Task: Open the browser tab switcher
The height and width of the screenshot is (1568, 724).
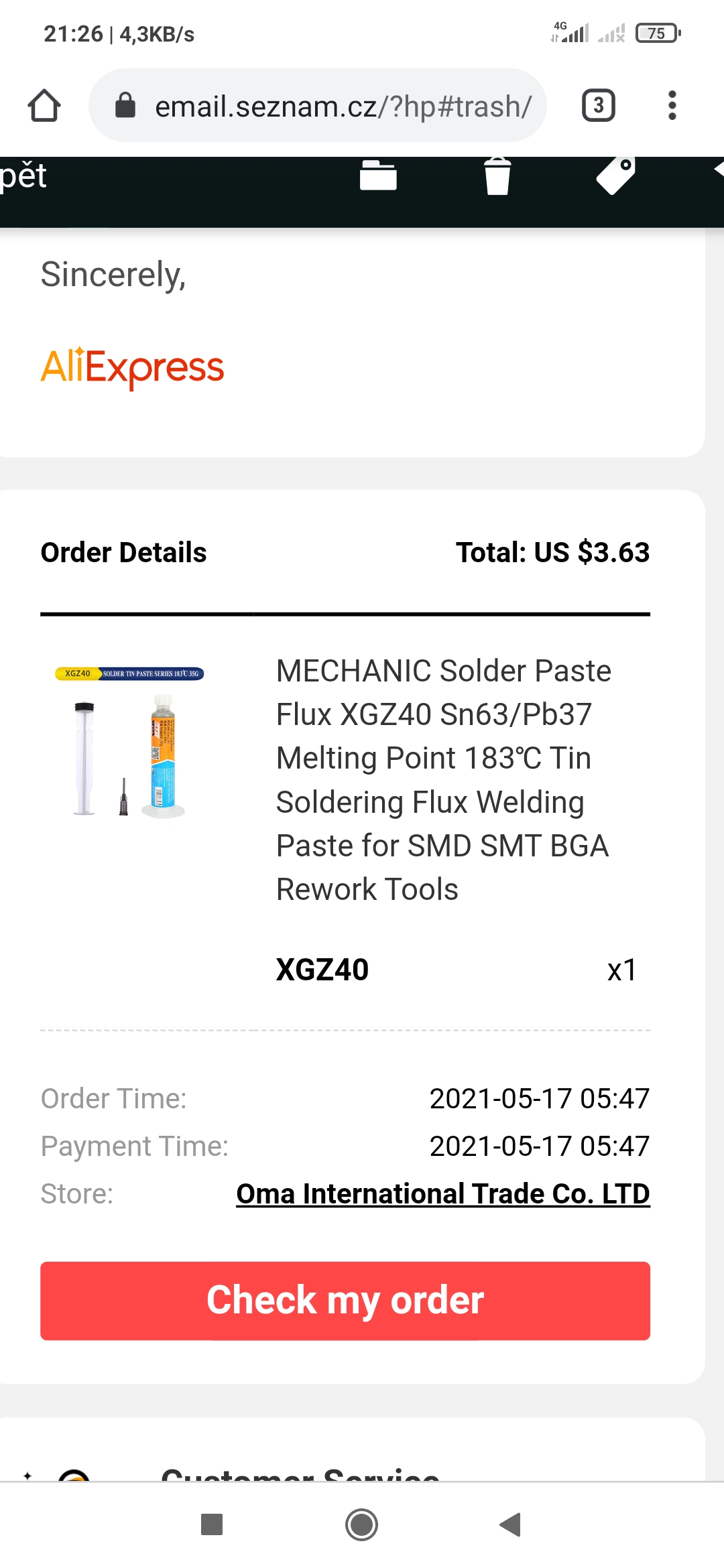Action: pos(598,106)
